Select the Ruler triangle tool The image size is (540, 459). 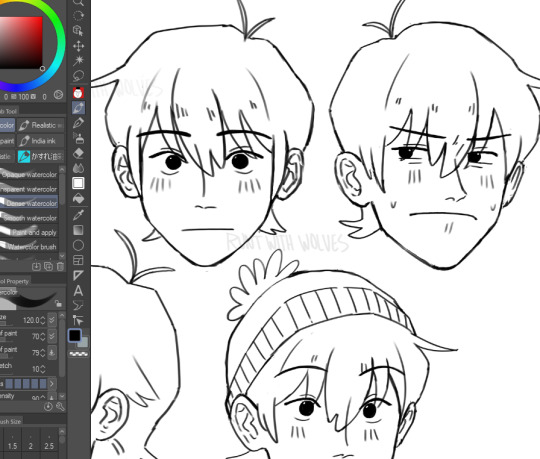tap(79, 275)
